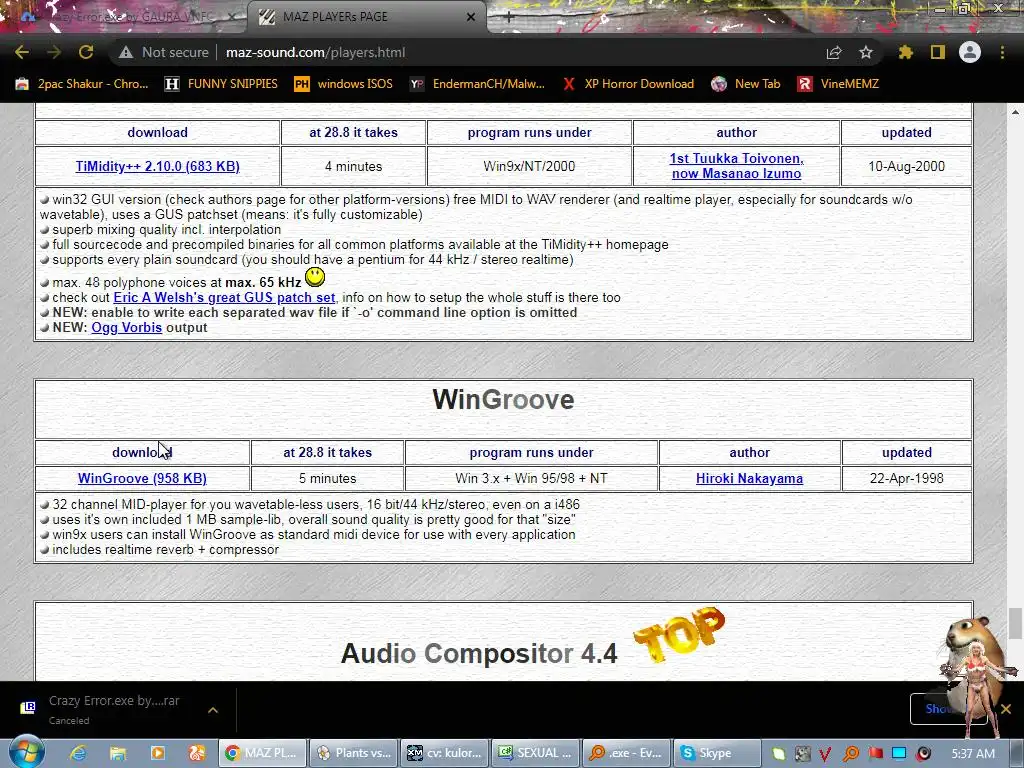
Task: Open the XP Horror Download bookmark
Action: point(629,84)
